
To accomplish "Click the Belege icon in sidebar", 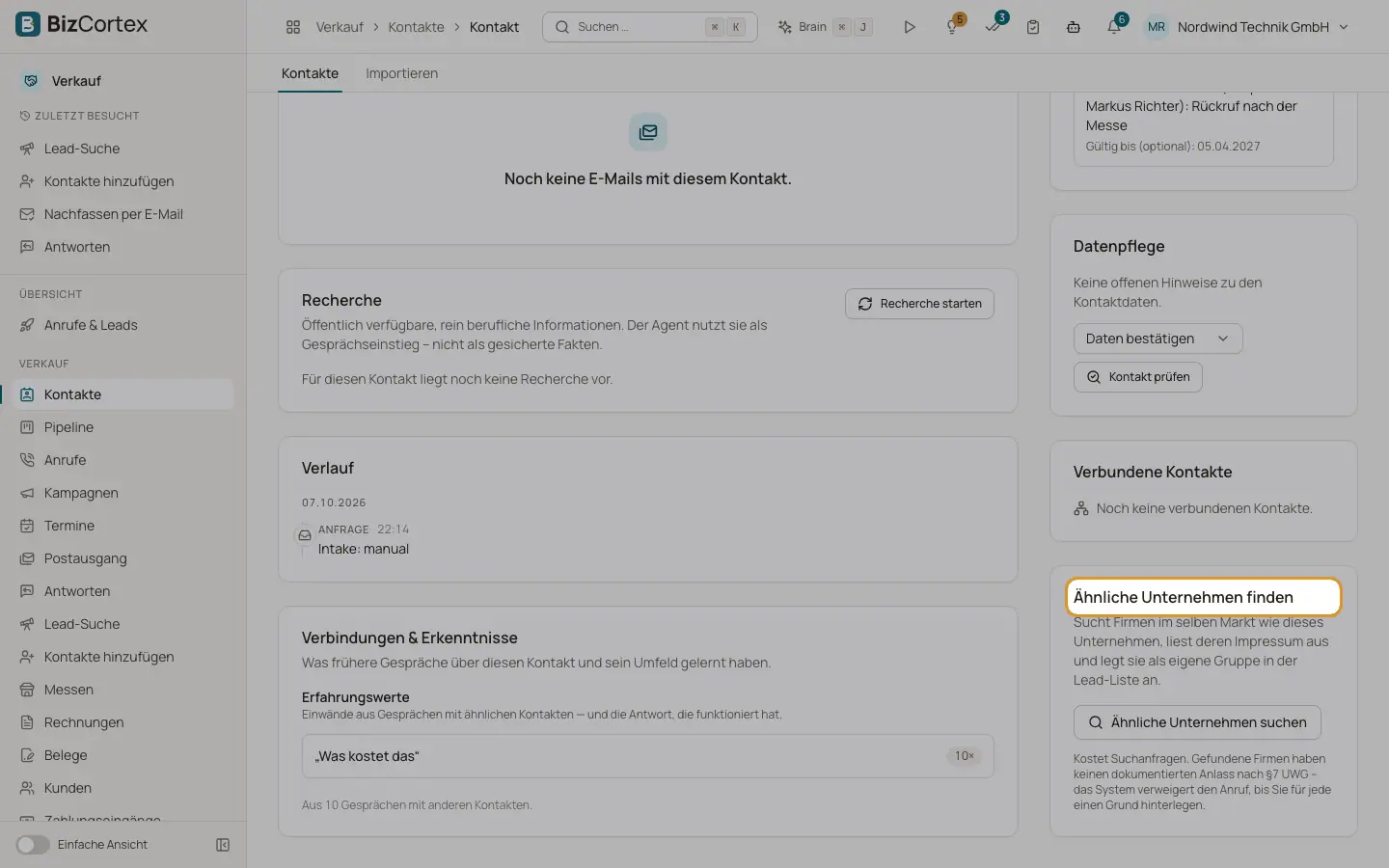I will point(27,755).
